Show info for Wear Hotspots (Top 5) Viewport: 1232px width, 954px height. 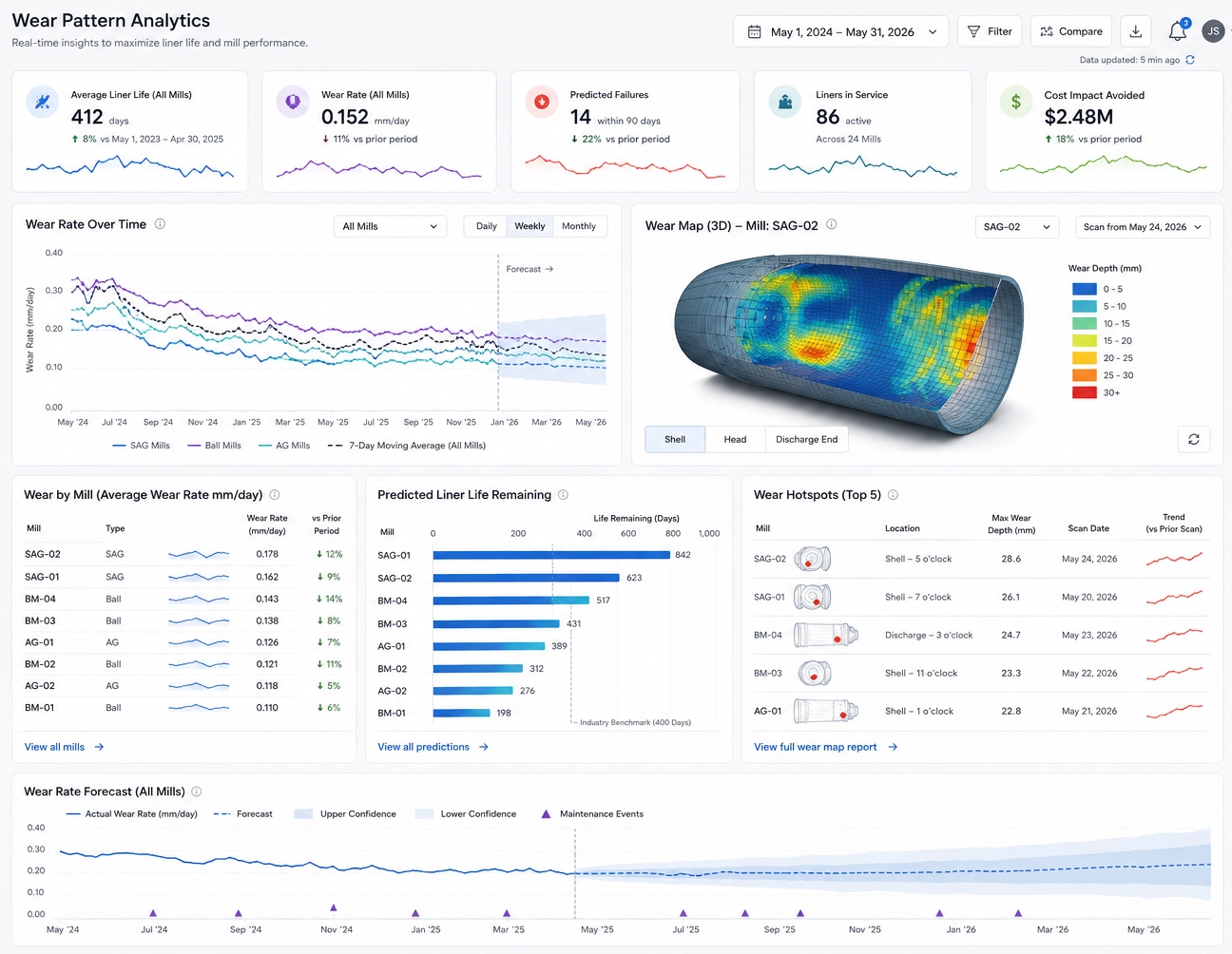893,495
